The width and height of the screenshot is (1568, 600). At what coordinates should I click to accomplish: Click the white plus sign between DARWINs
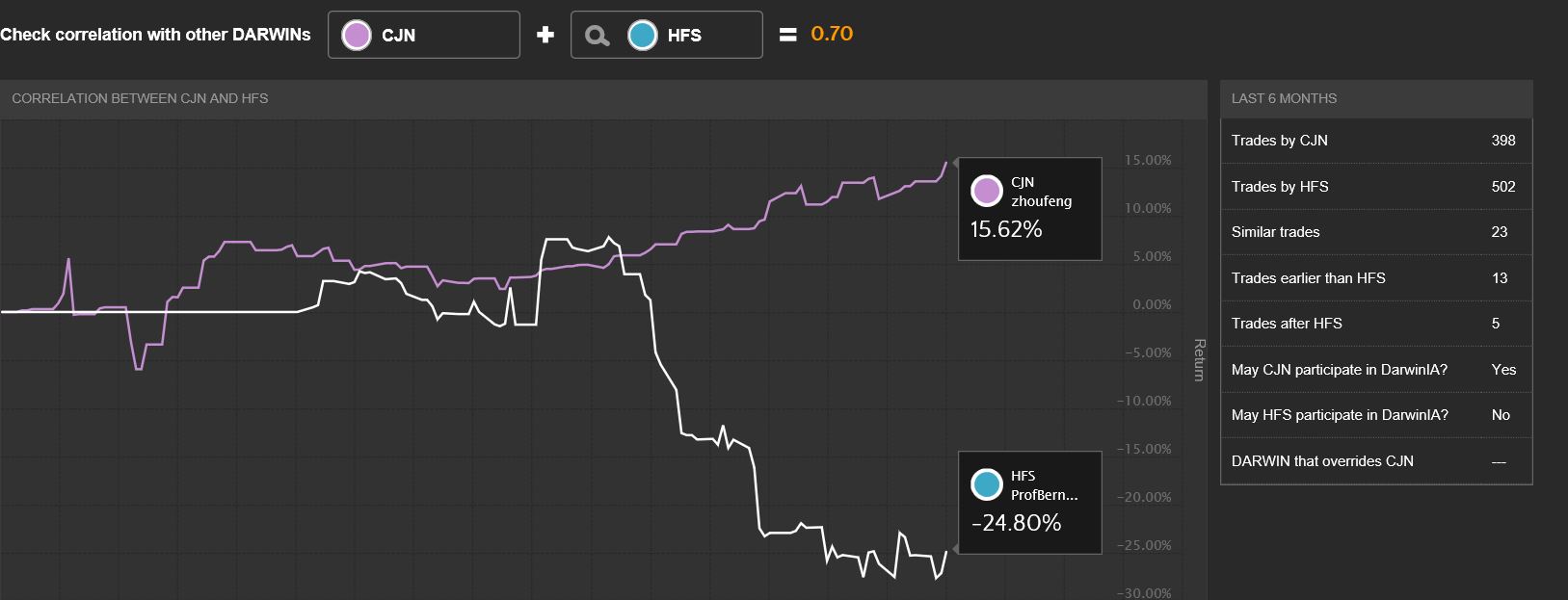tap(545, 35)
